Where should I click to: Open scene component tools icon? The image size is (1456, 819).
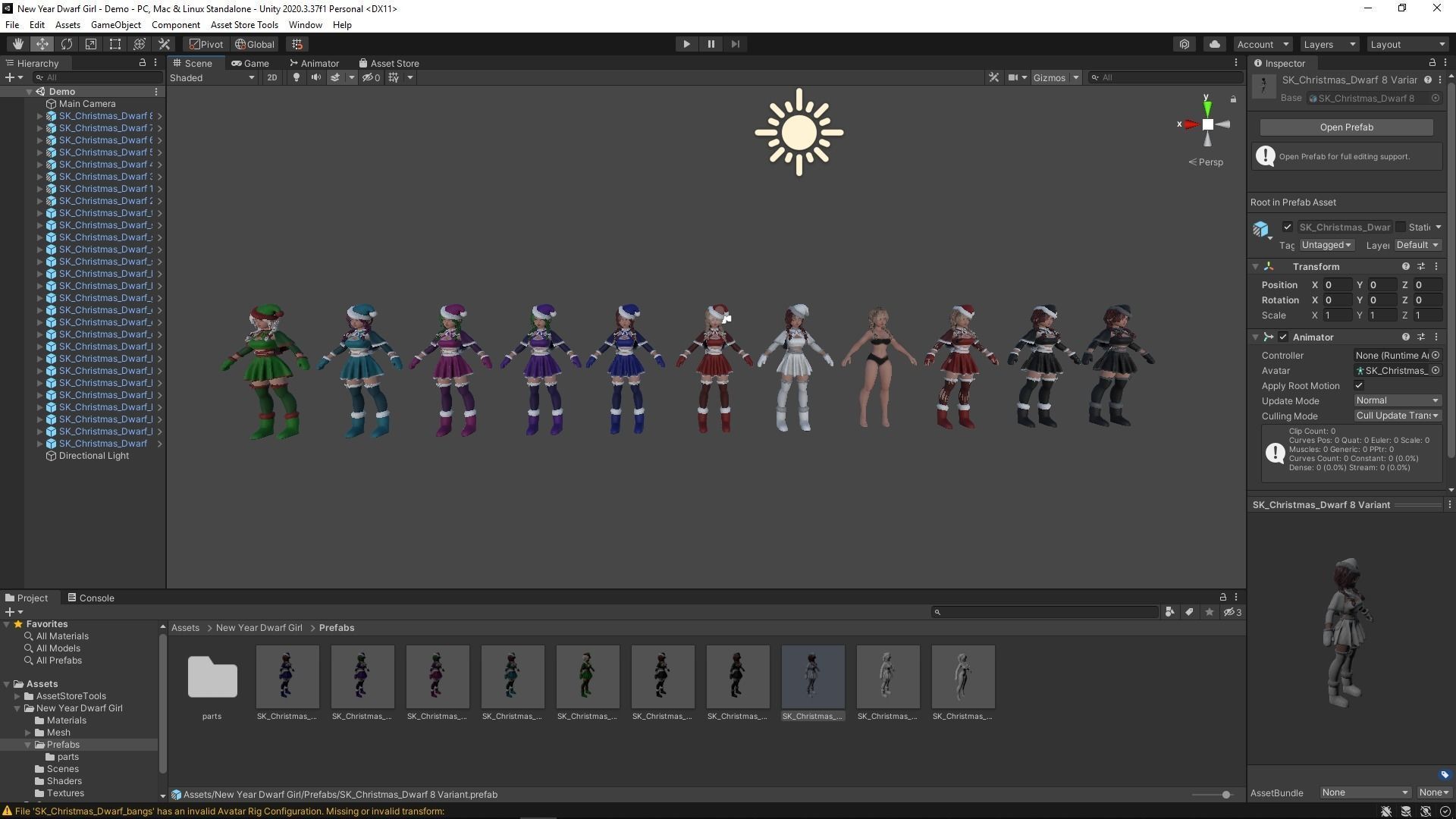(993, 77)
